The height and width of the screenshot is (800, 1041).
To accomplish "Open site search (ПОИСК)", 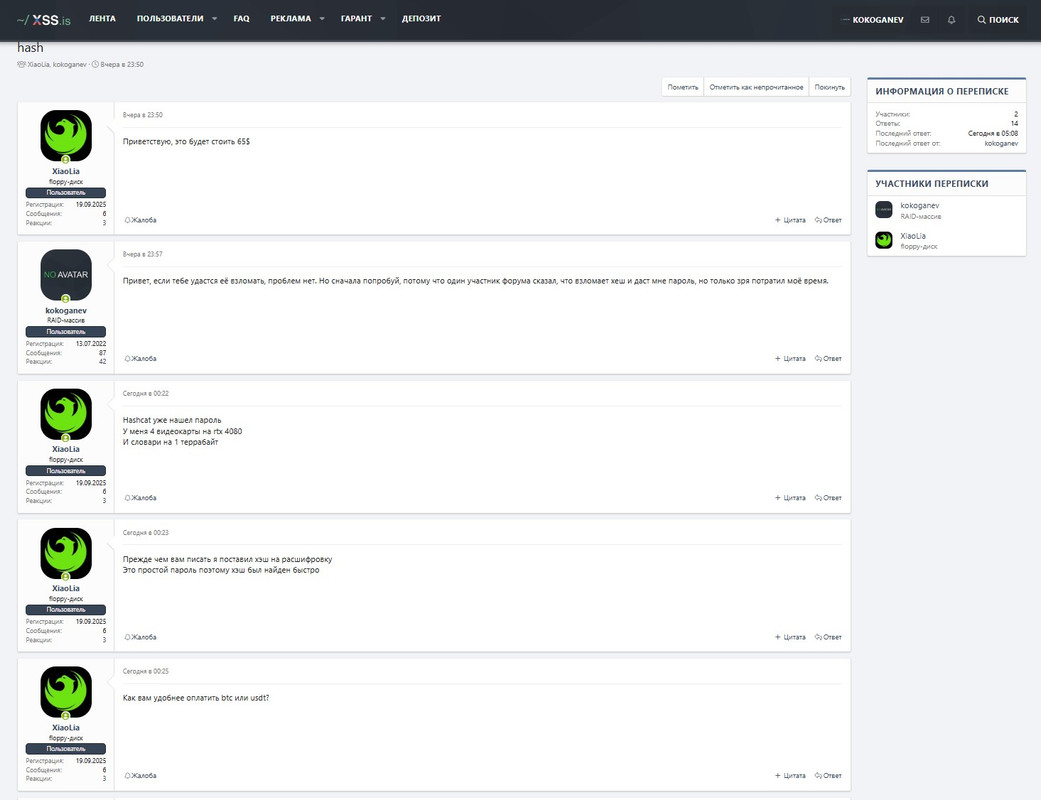I will coord(997,20).
